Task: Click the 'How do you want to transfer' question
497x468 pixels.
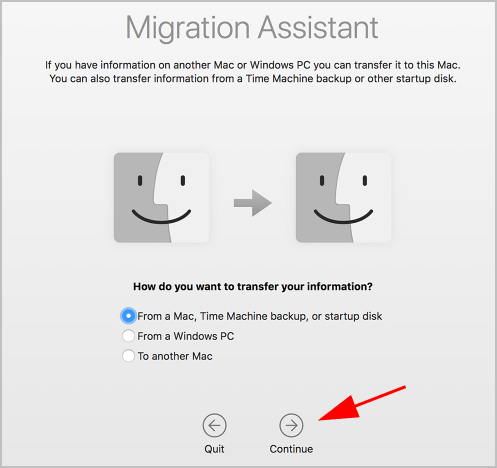Action: [x=253, y=287]
